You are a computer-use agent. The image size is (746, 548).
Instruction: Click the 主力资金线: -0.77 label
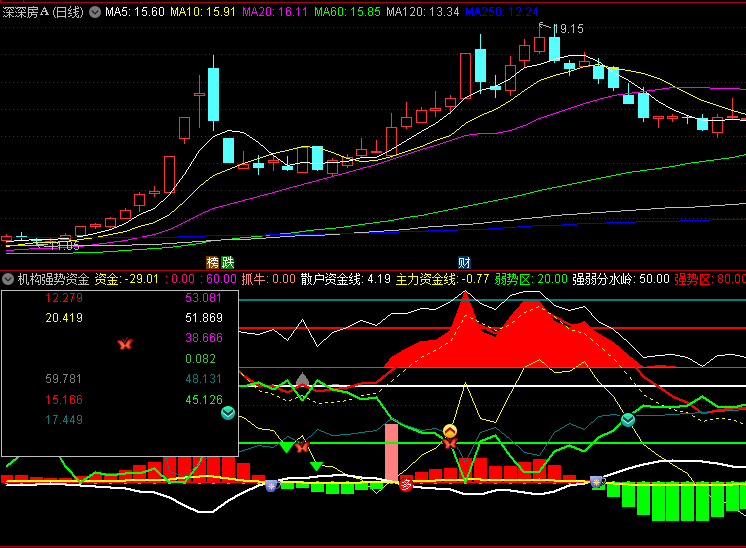point(442,279)
